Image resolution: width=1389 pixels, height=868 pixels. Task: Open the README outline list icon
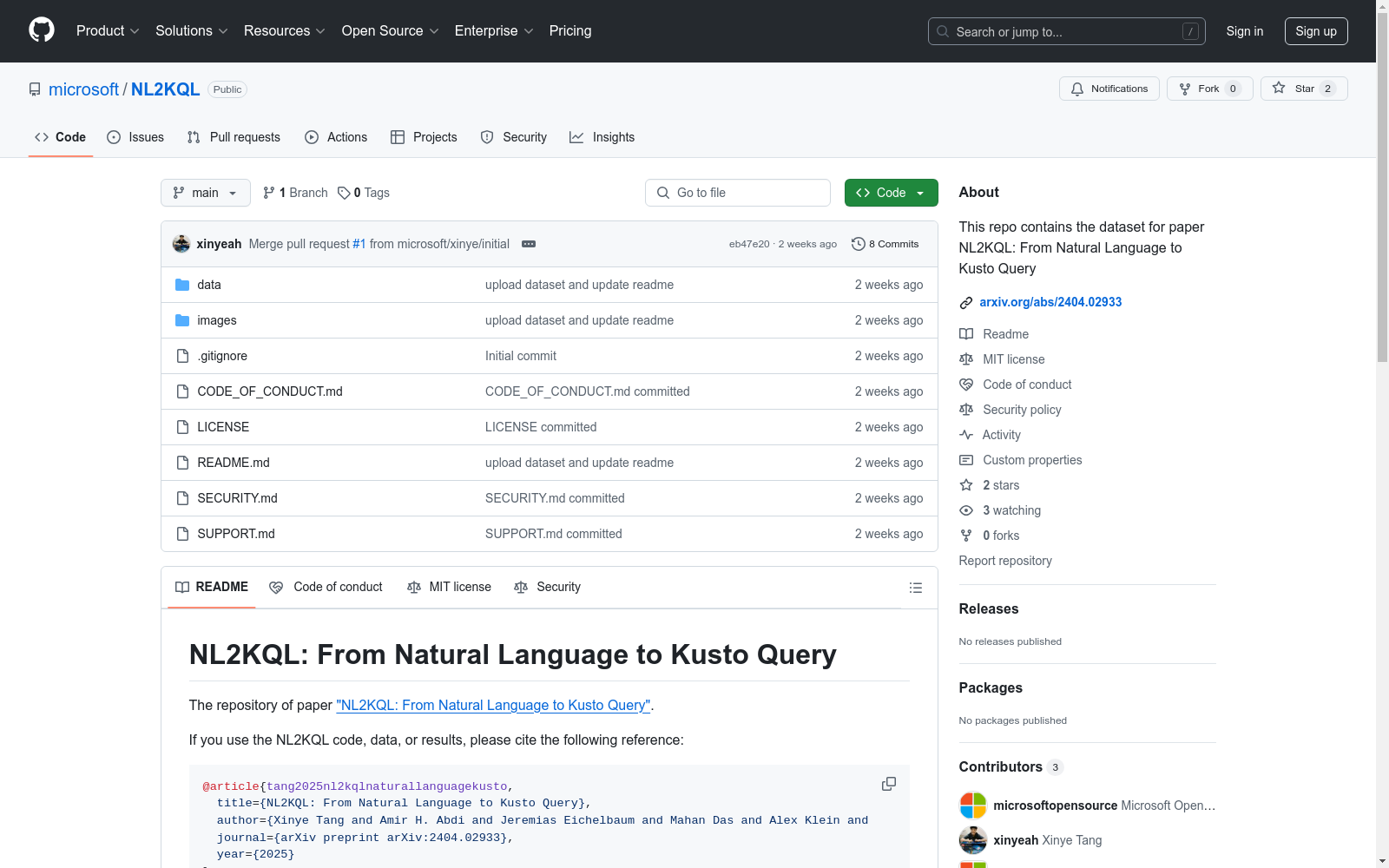click(915, 588)
